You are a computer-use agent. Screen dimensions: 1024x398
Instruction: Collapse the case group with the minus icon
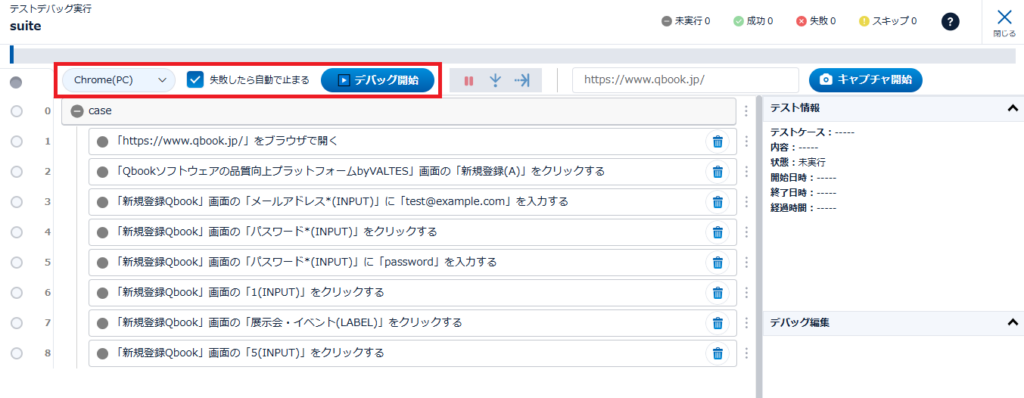tap(76, 111)
